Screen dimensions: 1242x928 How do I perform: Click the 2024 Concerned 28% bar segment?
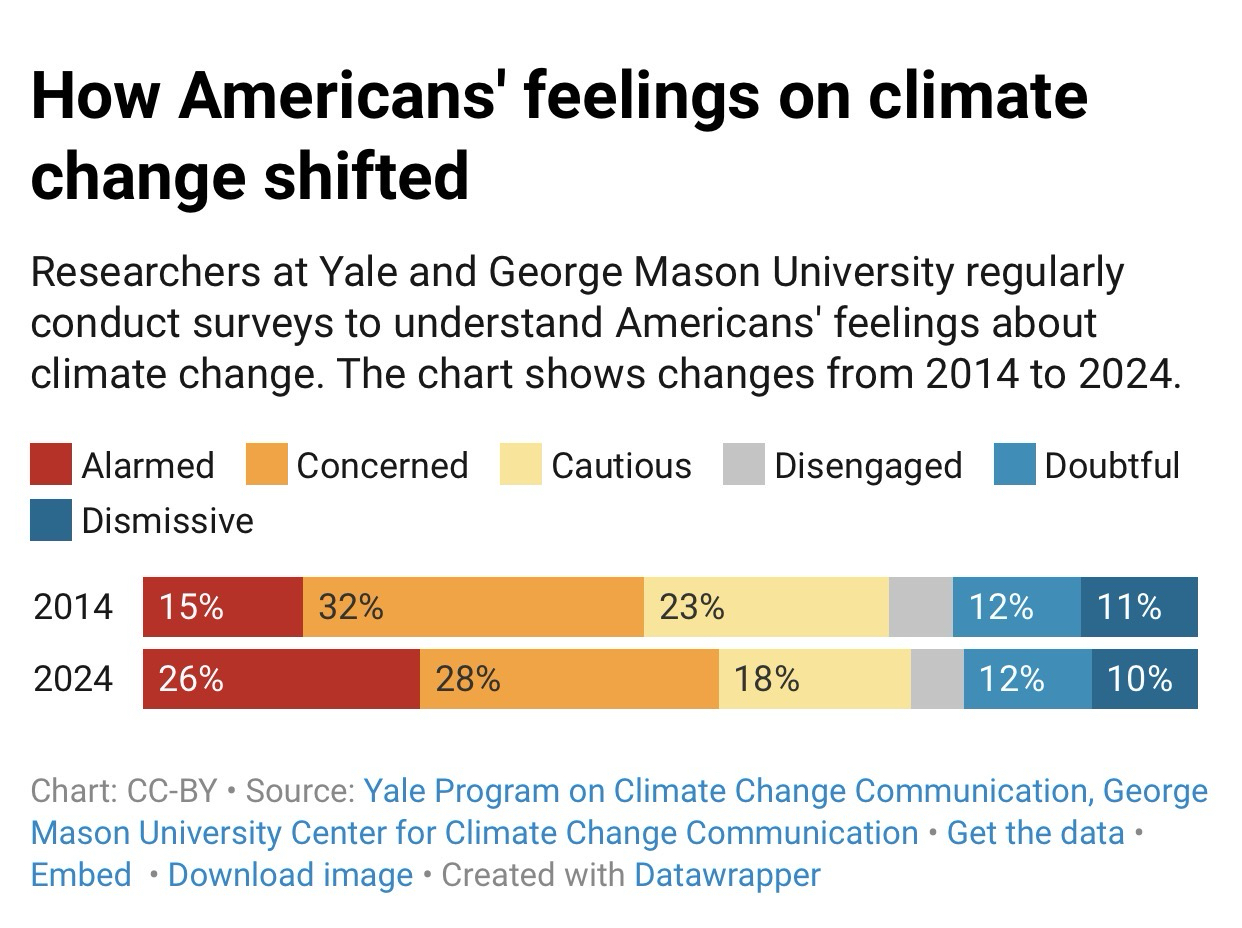(x=569, y=679)
